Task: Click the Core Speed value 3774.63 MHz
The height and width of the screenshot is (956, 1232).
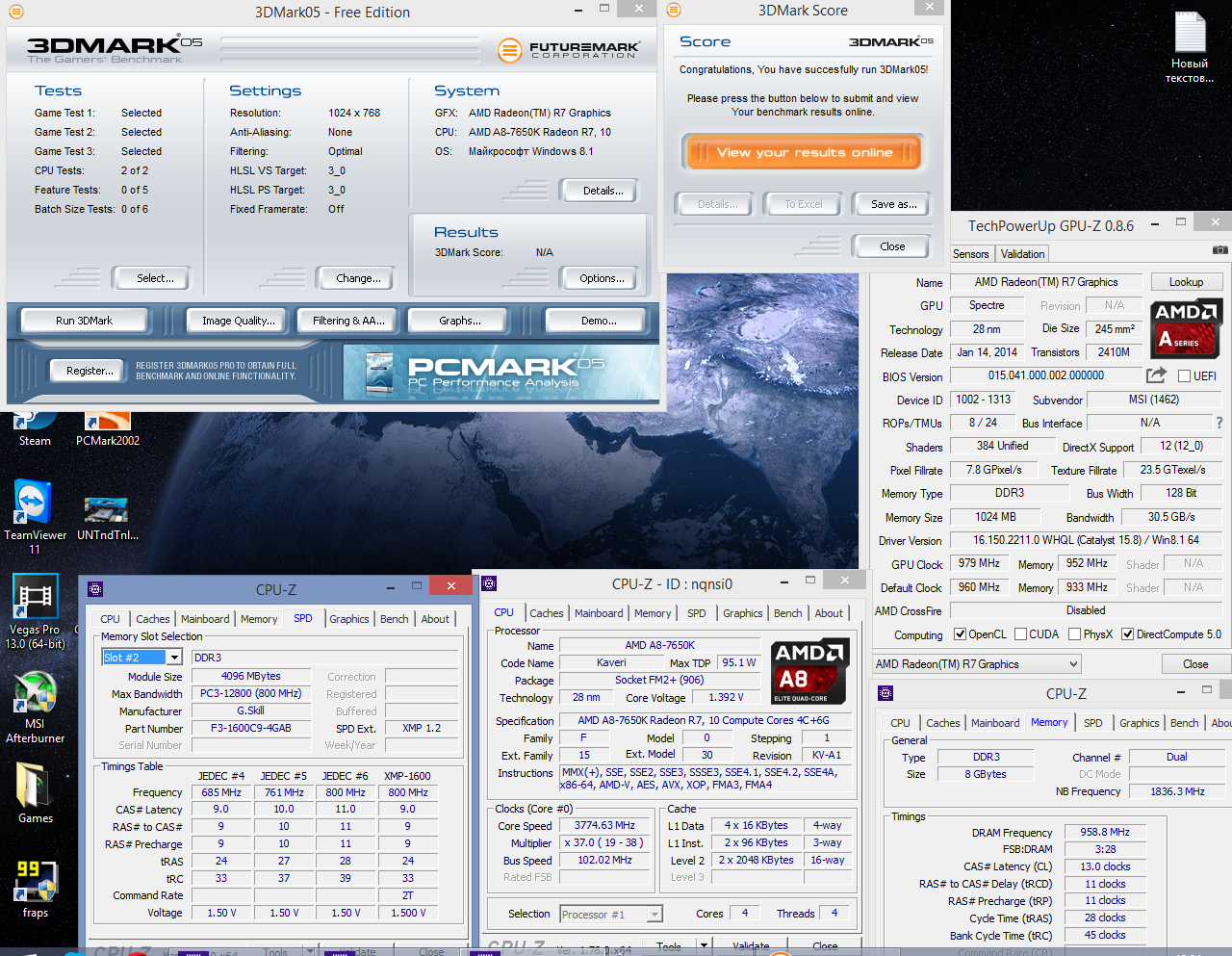Action: [605, 826]
